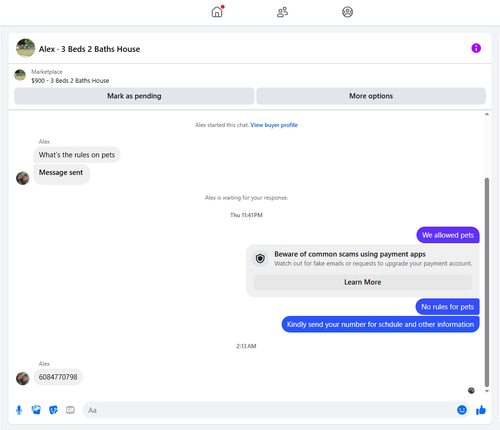Viewport: 500px width, 430px height.
Task: Click scrollbar down arrow
Action: tap(487, 391)
